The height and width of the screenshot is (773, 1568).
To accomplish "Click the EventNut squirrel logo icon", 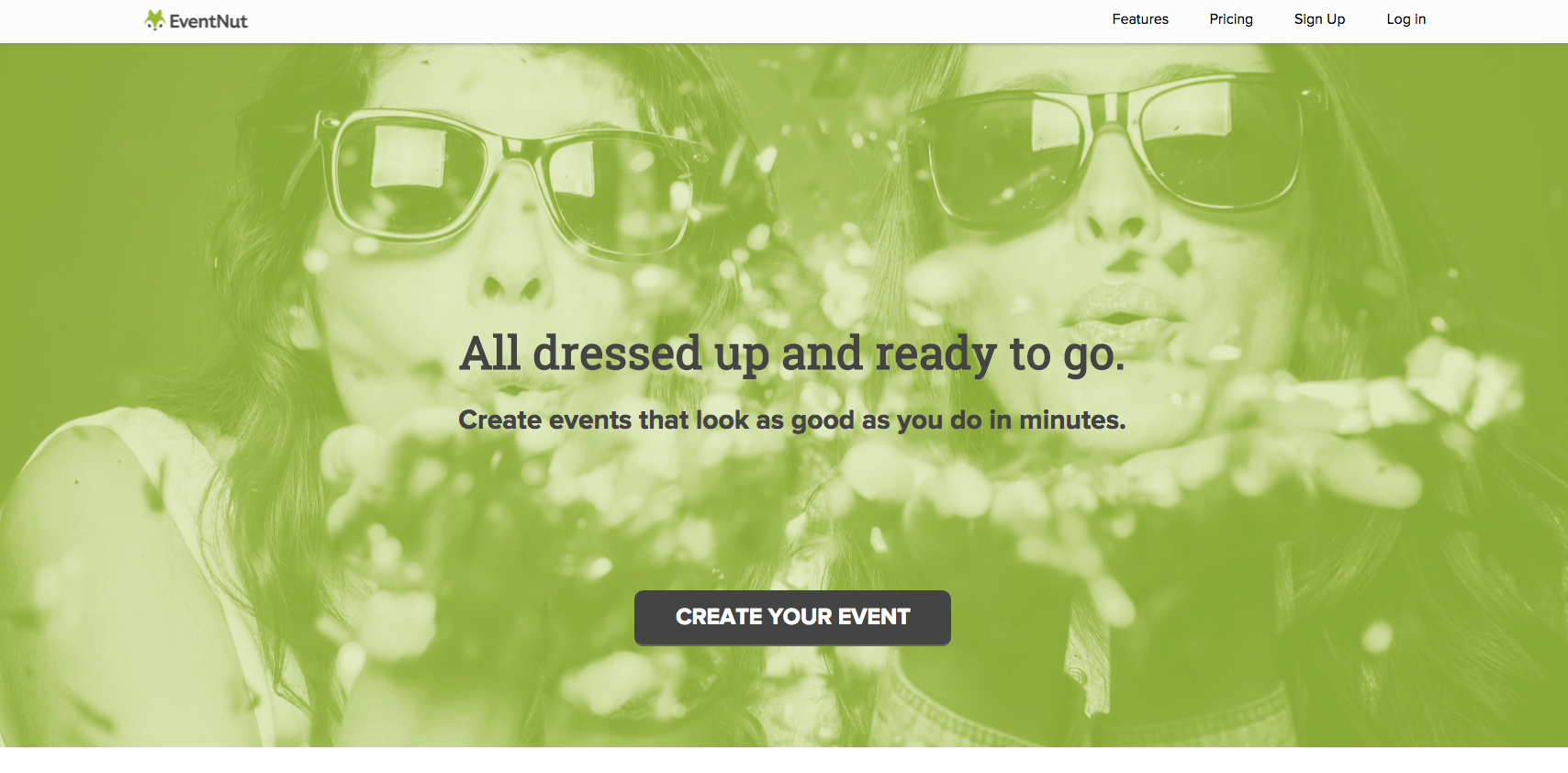I will coord(154,20).
